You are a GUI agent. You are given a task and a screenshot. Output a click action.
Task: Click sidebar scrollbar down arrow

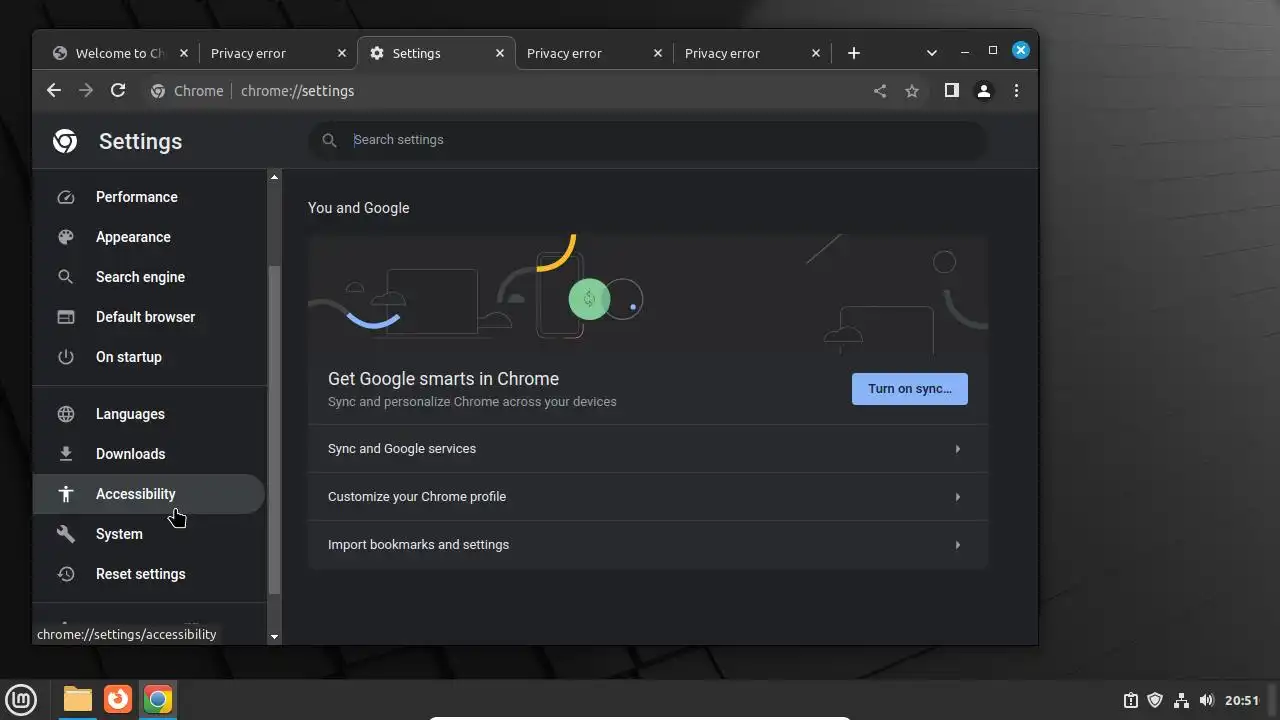[x=274, y=636]
